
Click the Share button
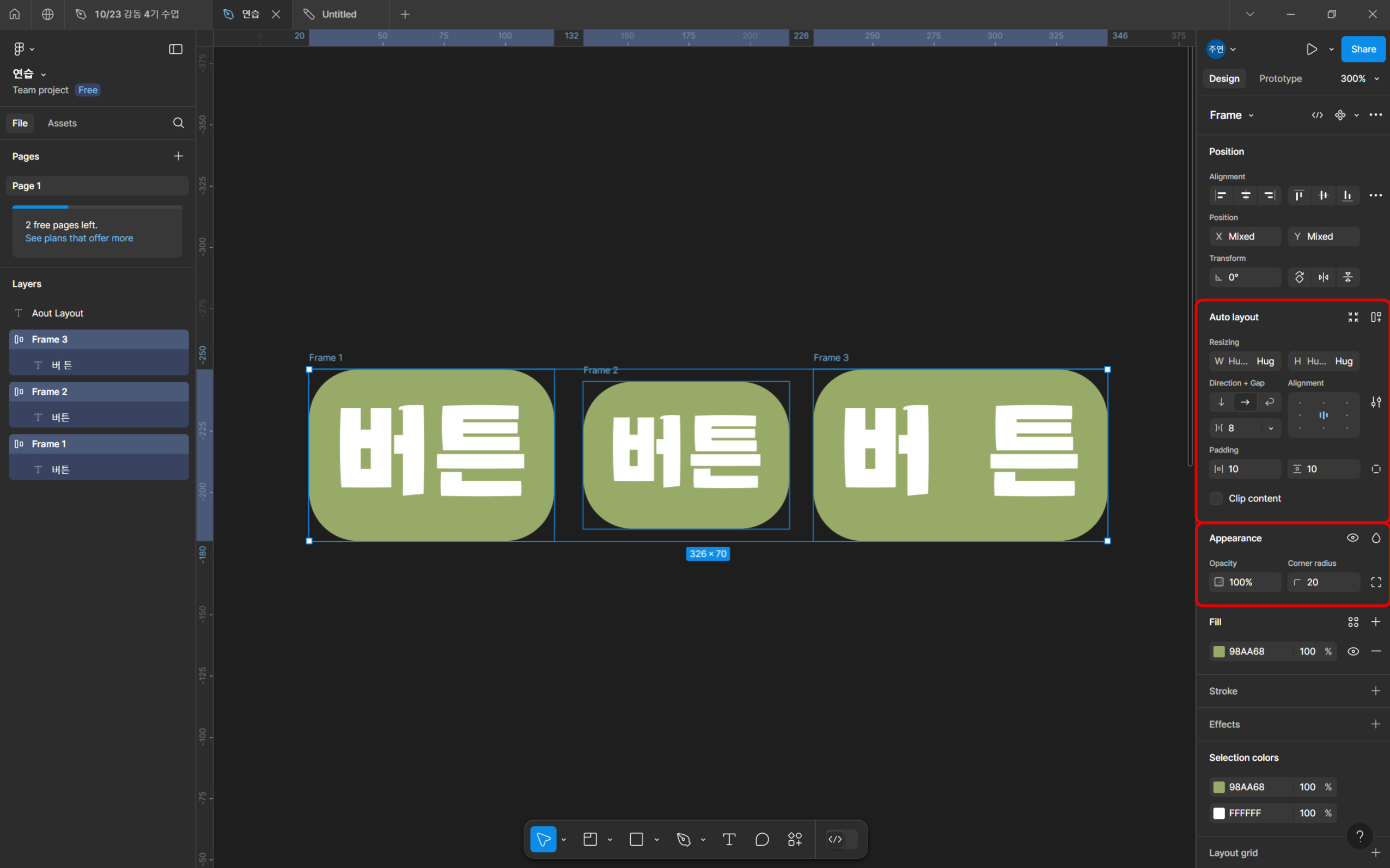[x=1362, y=50]
